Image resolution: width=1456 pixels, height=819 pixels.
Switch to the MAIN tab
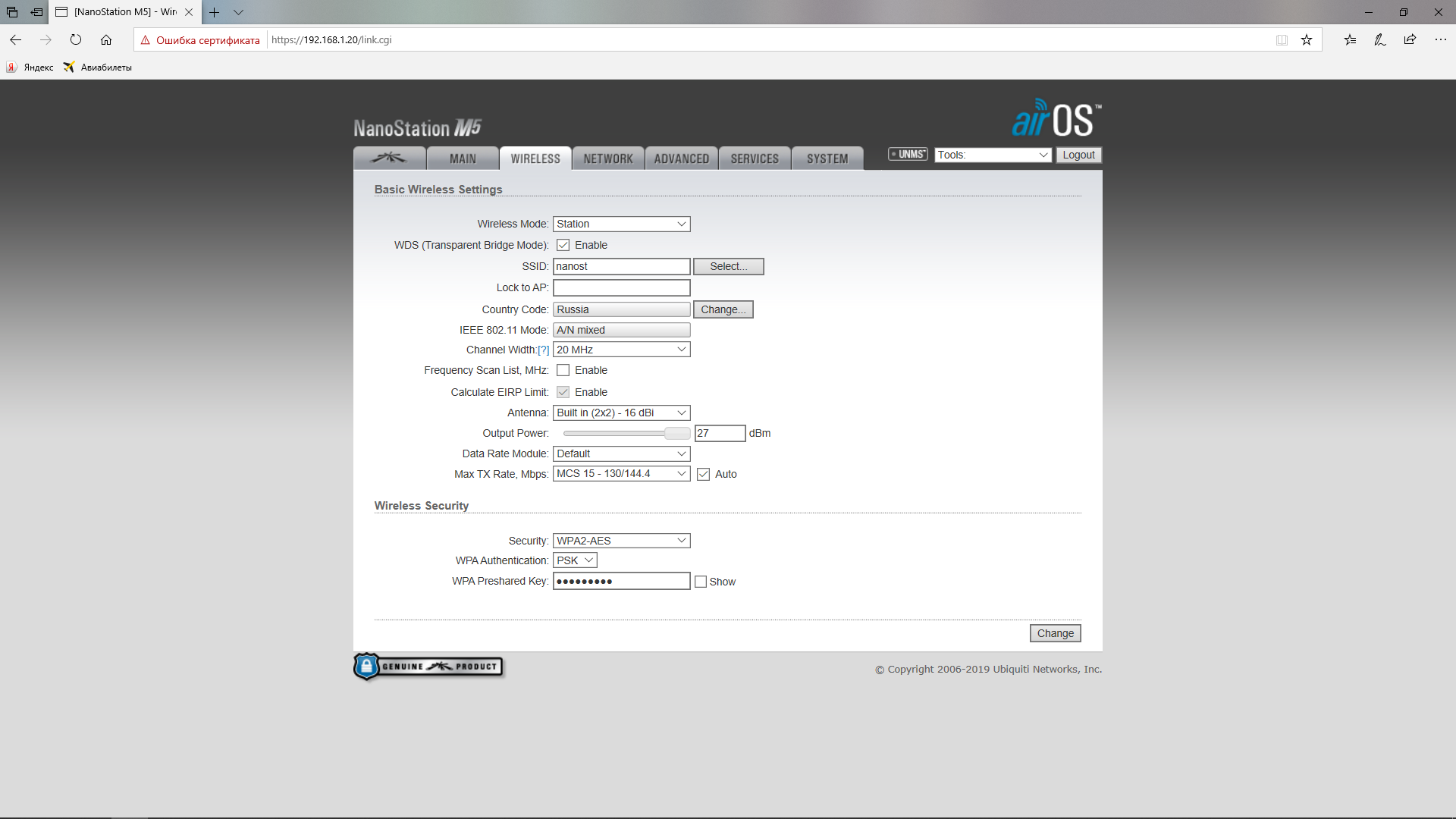pos(463,158)
